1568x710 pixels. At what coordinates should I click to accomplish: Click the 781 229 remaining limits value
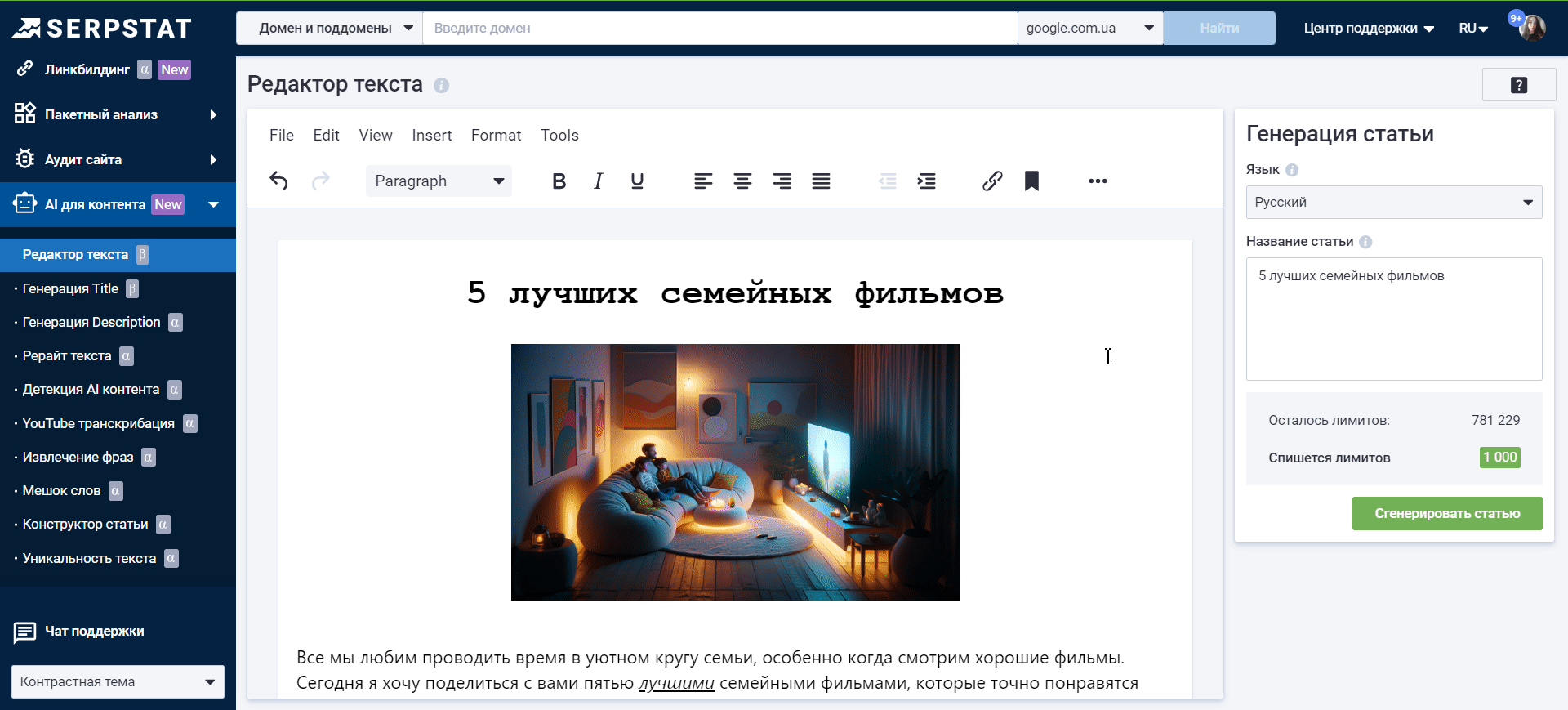tap(1496, 420)
